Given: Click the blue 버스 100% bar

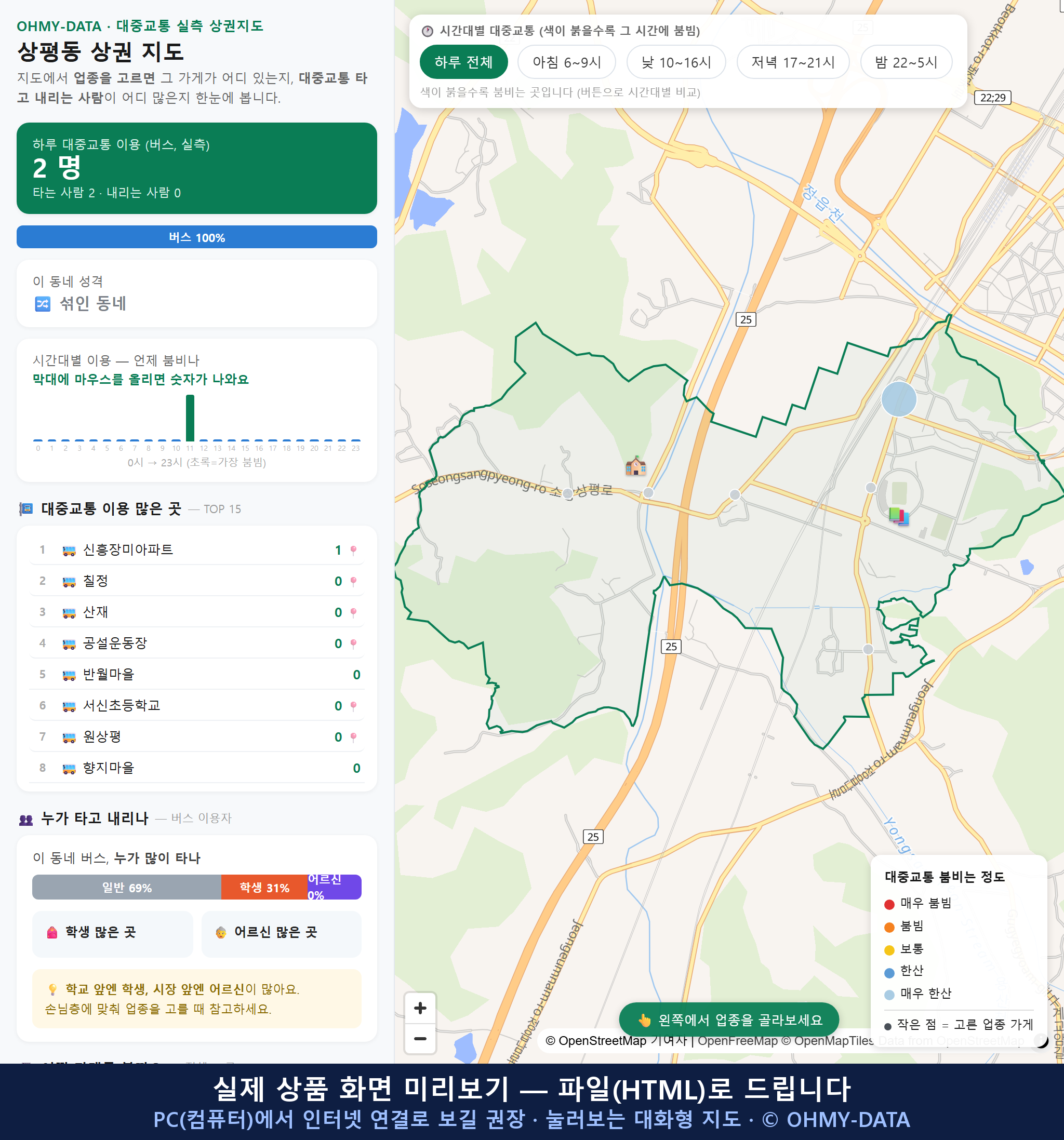Looking at the screenshot, I should point(197,237).
